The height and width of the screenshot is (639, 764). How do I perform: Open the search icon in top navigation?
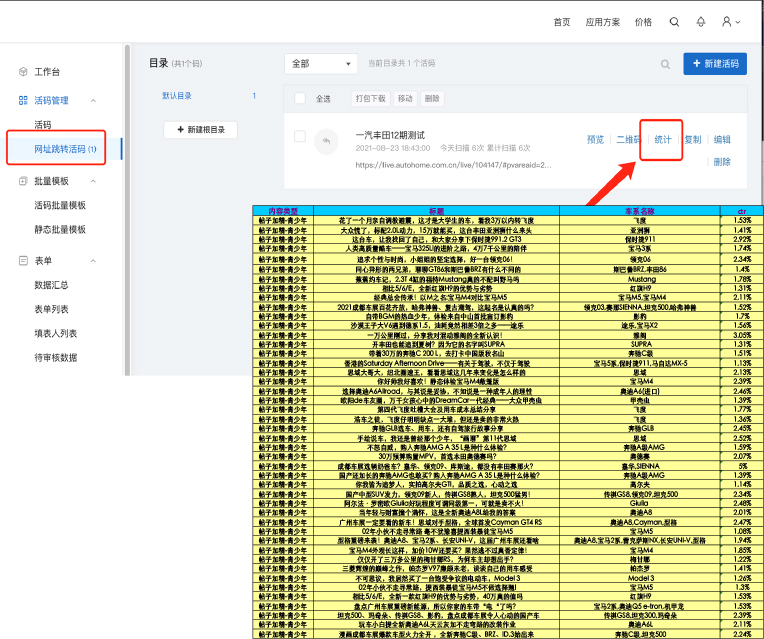tap(674, 22)
